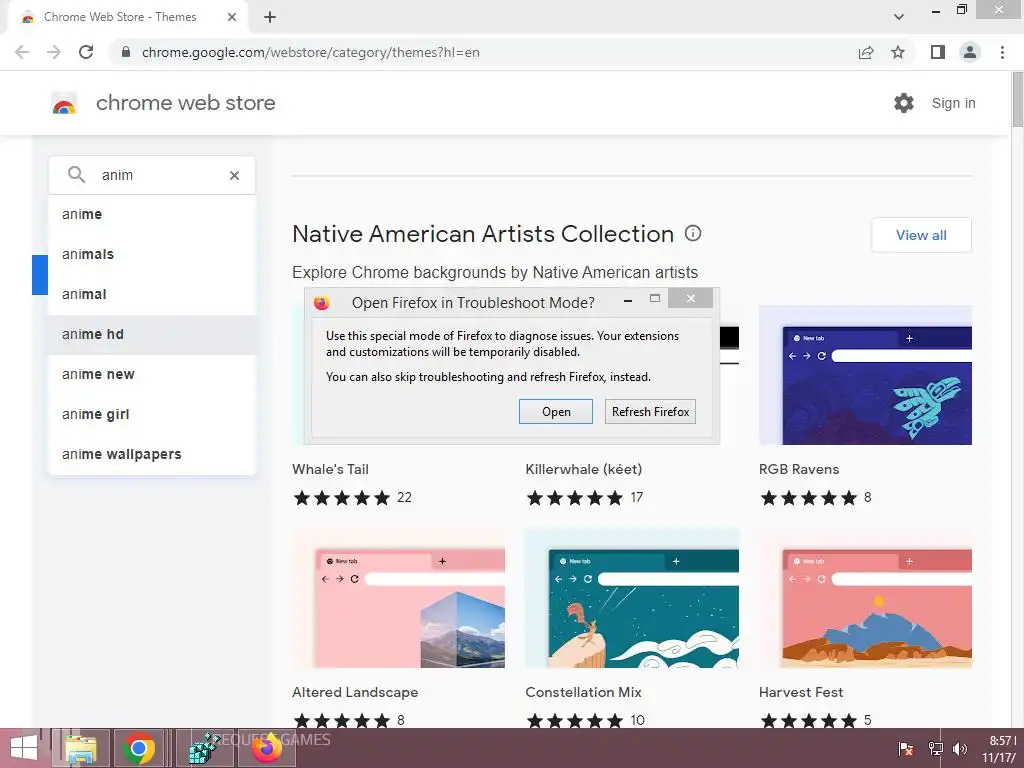Share this page via address bar icon

point(866,52)
